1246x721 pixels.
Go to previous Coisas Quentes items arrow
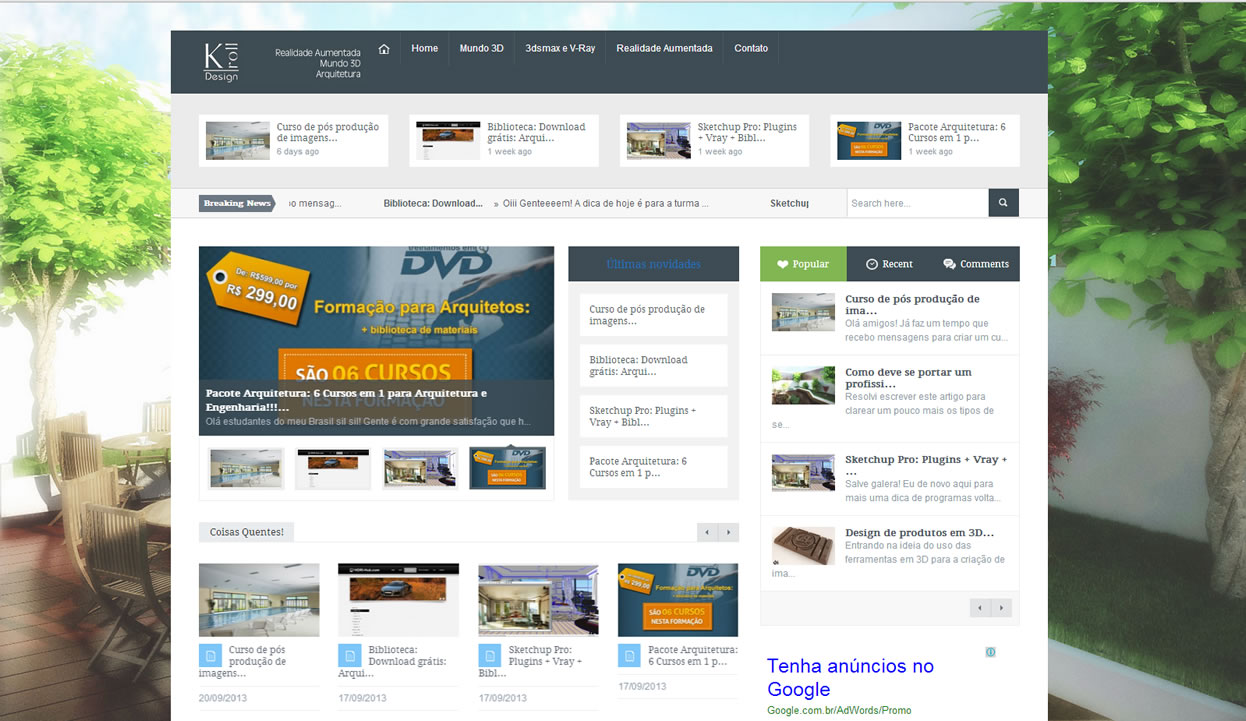point(707,532)
